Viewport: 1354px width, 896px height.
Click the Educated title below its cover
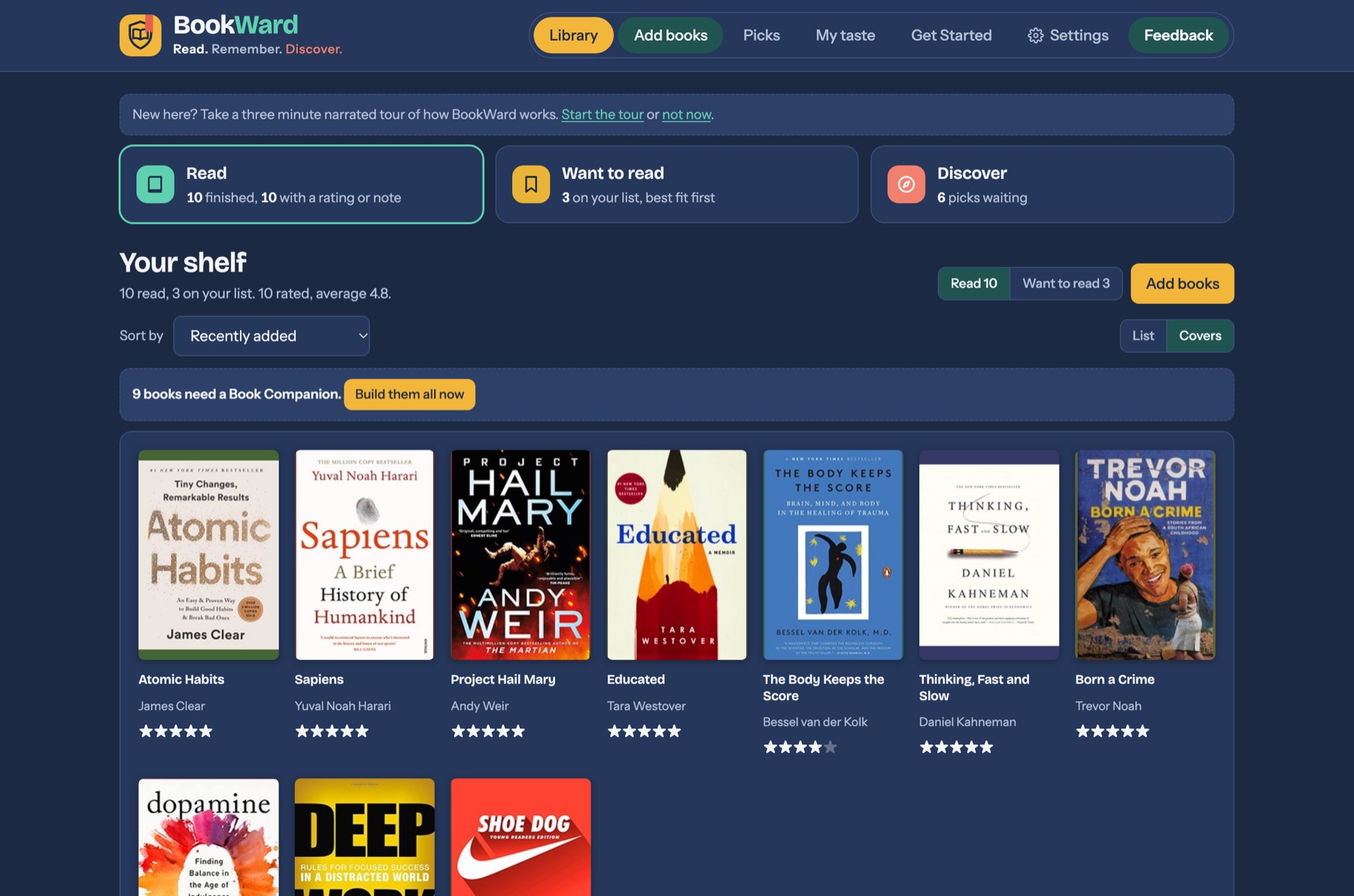point(636,679)
